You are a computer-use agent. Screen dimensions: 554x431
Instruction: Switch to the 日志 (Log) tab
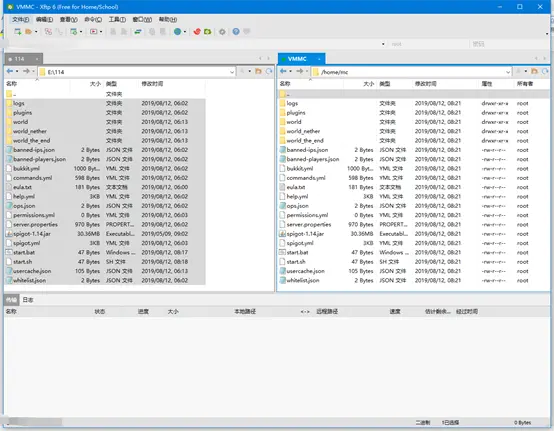tap(28, 300)
